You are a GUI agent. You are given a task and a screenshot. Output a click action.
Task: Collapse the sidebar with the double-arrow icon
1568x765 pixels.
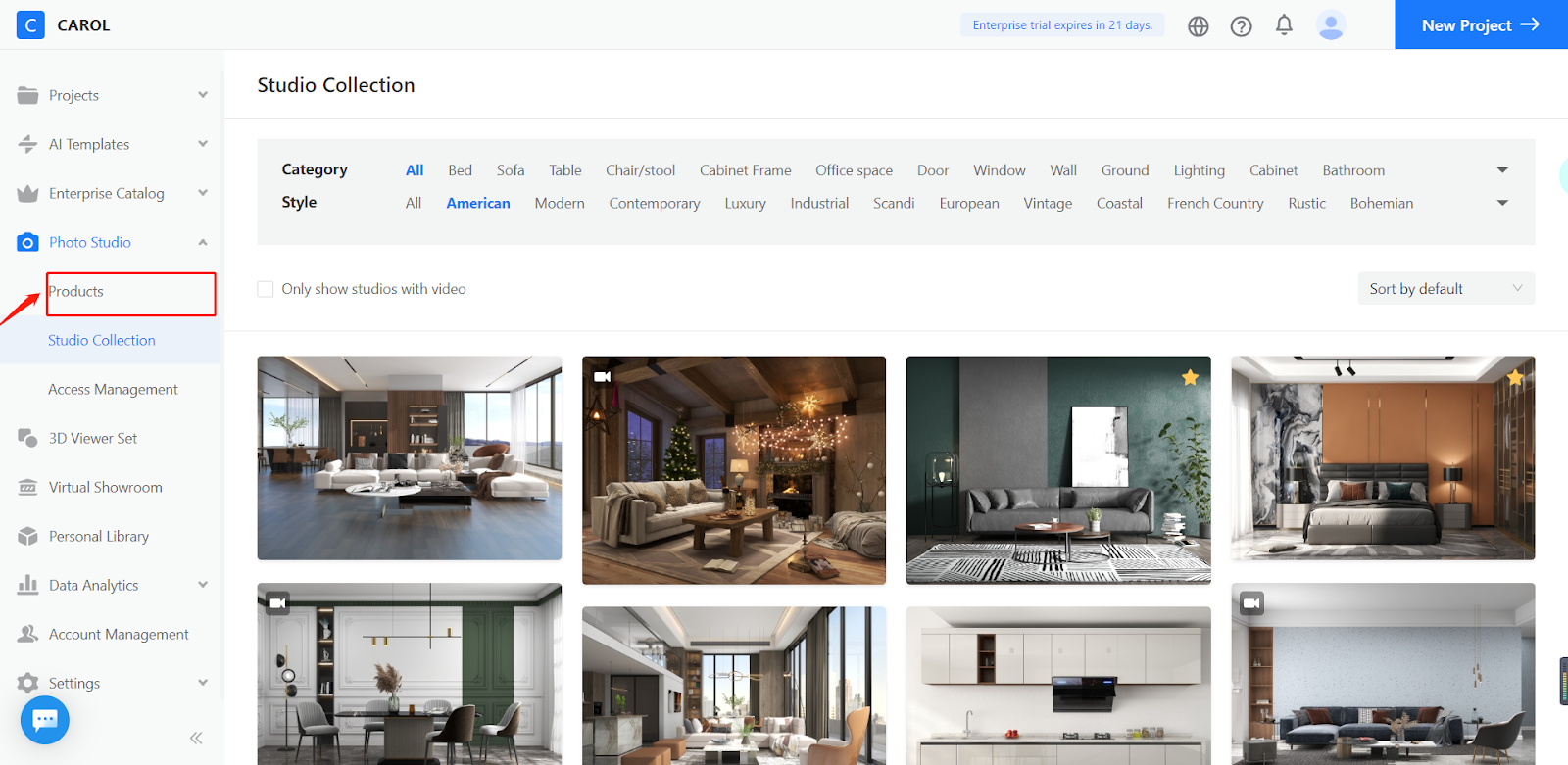pos(196,738)
